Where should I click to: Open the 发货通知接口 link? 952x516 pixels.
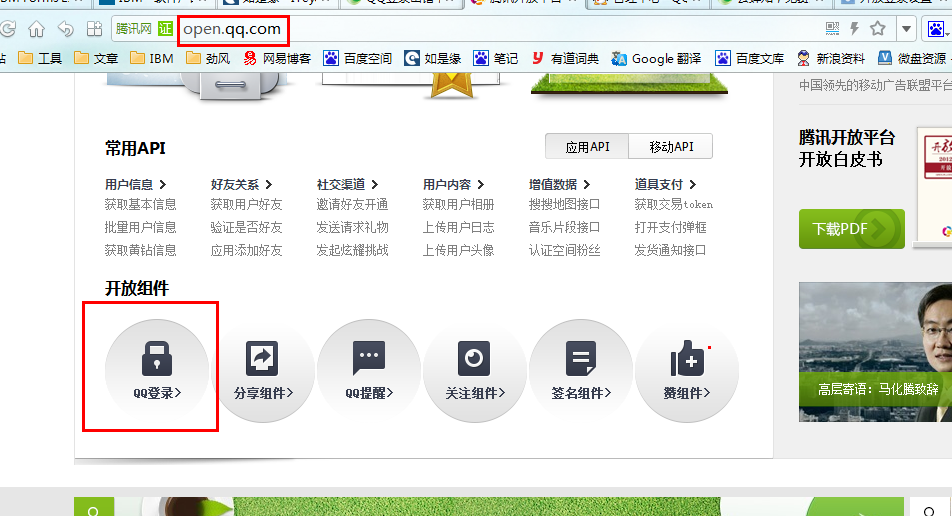click(x=670, y=250)
